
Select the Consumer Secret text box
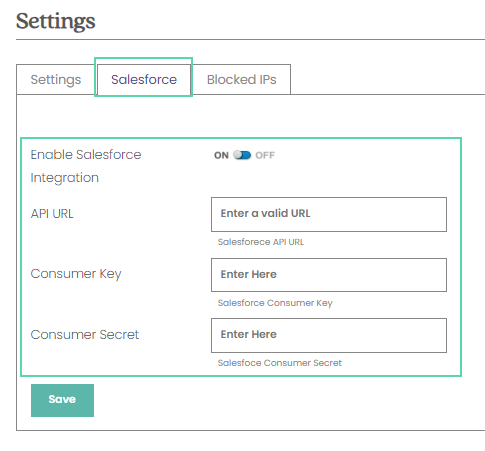click(329, 335)
